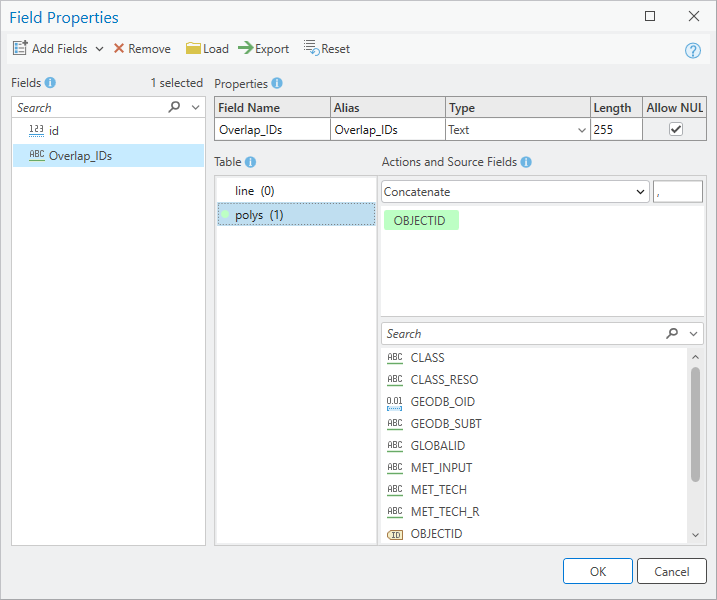Open the Concatenate action dropdown
Screen dimensions: 717x600
click(x=515, y=192)
